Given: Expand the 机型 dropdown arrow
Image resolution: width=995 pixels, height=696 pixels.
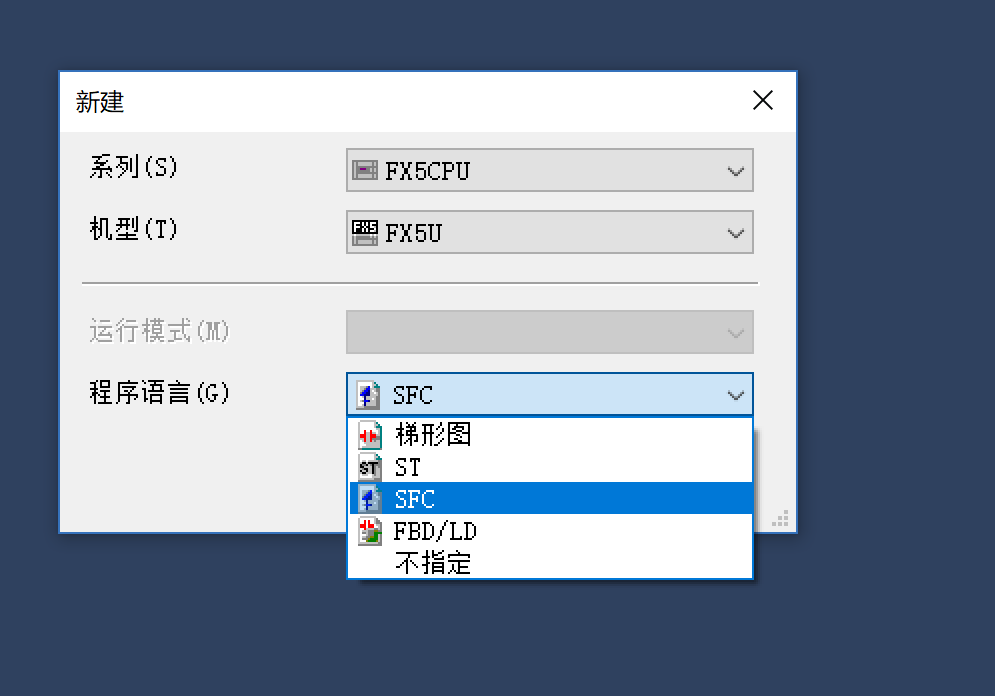Looking at the screenshot, I should 736,233.
